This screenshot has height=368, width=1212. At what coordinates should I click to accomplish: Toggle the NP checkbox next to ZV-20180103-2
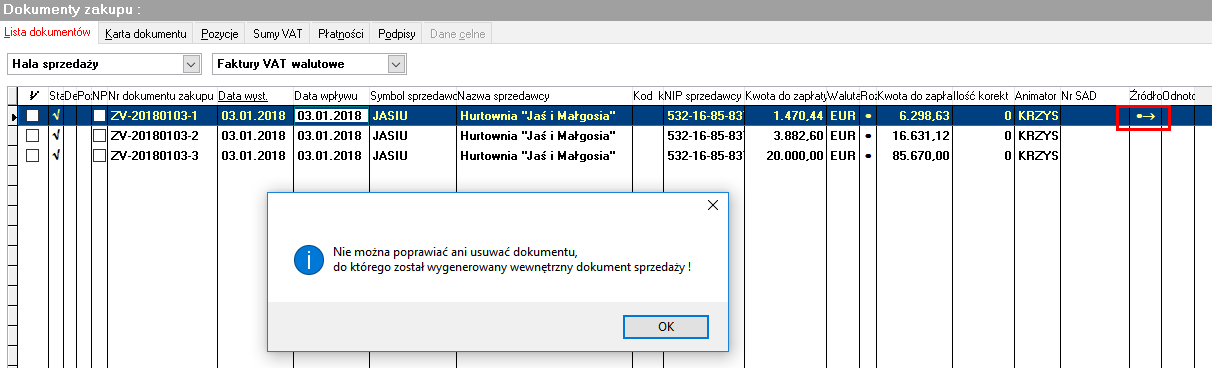coord(99,135)
